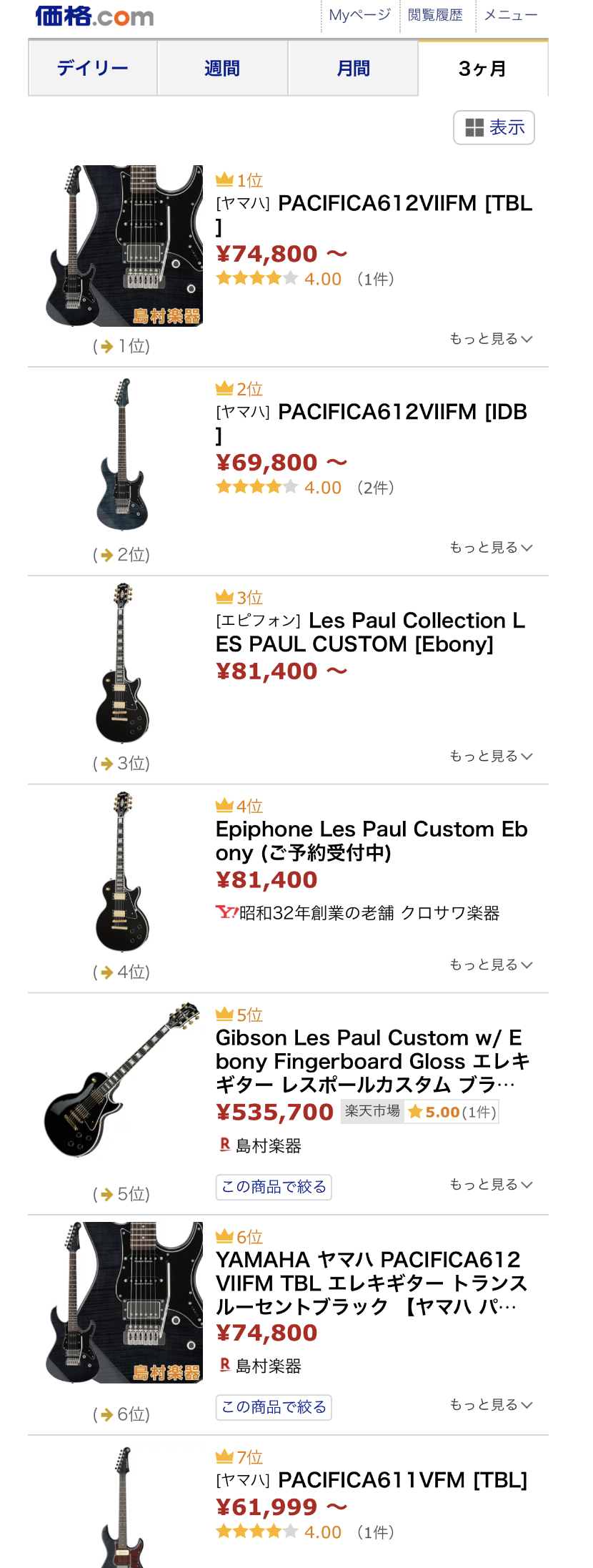
Task: Select the 月間 ranking tab
Action: (x=353, y=69)
